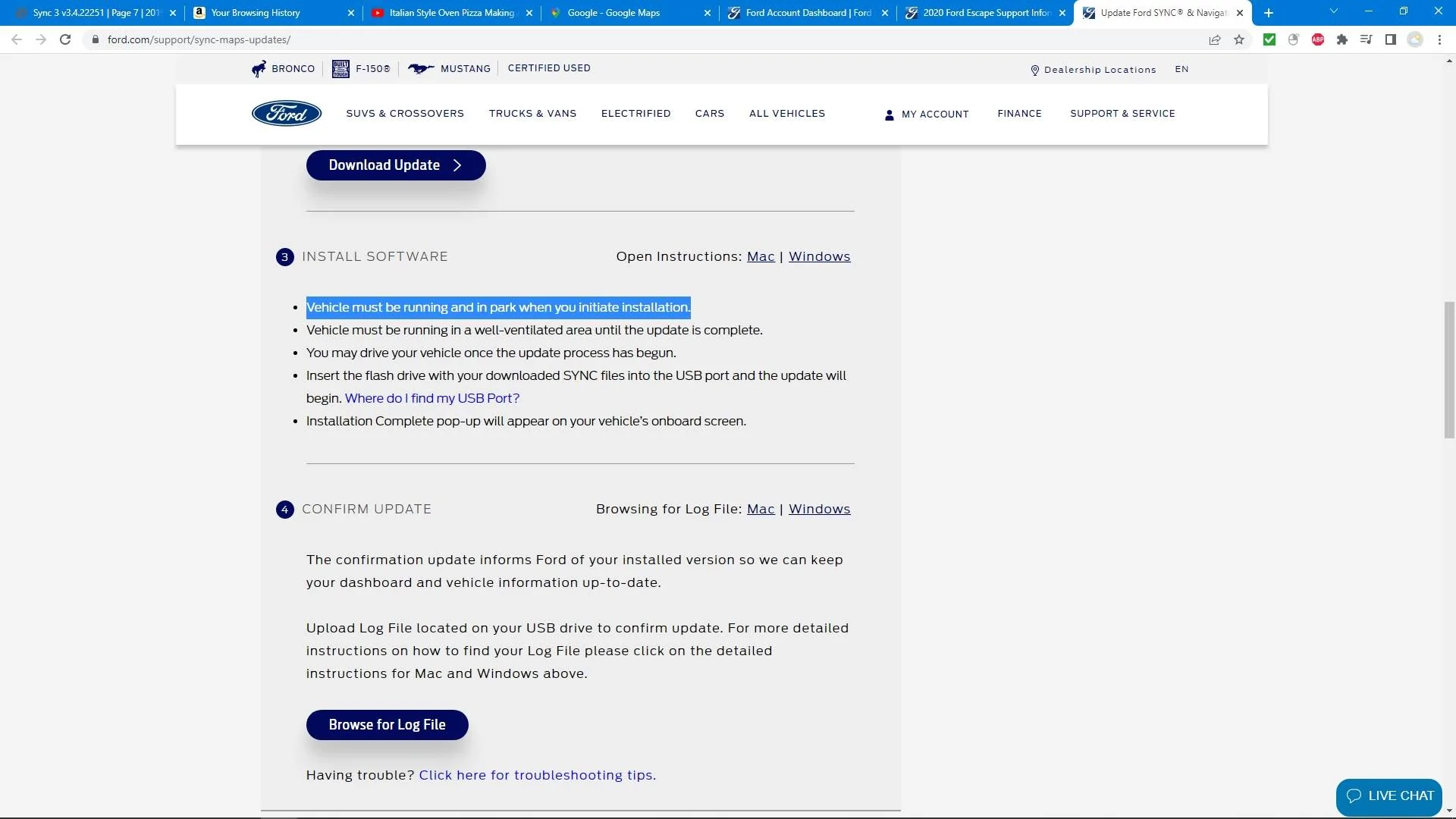Open the green checkmark extension
The height and width of the screenshot is (819, 1456).
(x=1269, y=39)
